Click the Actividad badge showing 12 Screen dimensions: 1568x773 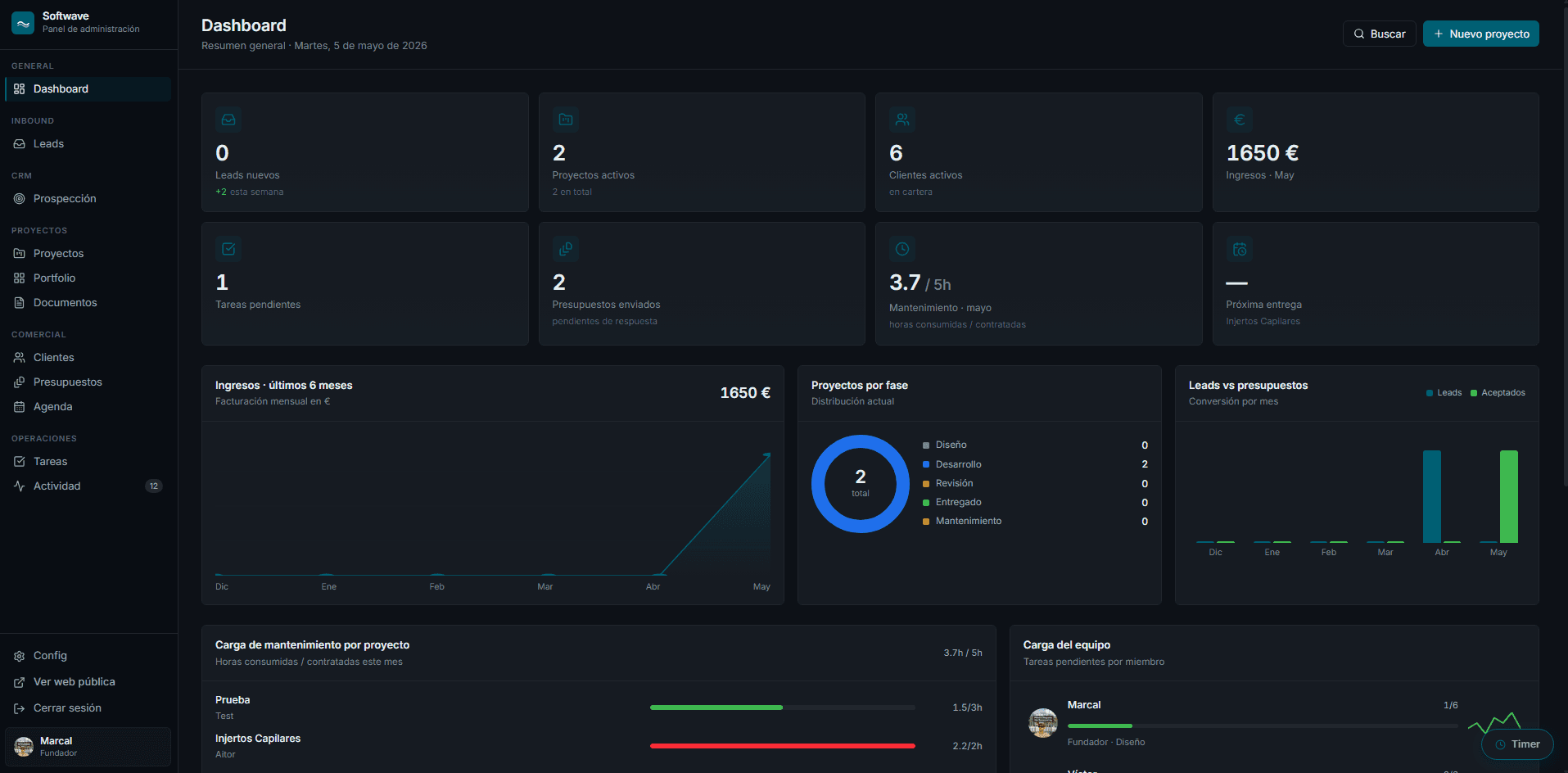coord(154,486)
